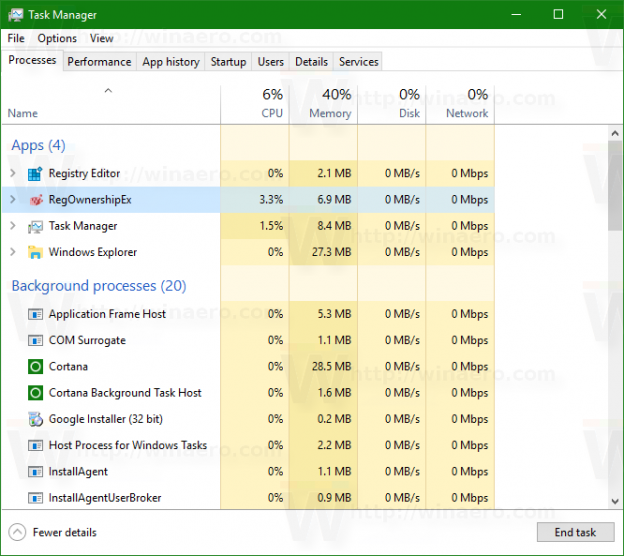The width and height of the screenshot is (624, 556).
Task: Switch to the Services tab
Action: click(x=359, y=62)
